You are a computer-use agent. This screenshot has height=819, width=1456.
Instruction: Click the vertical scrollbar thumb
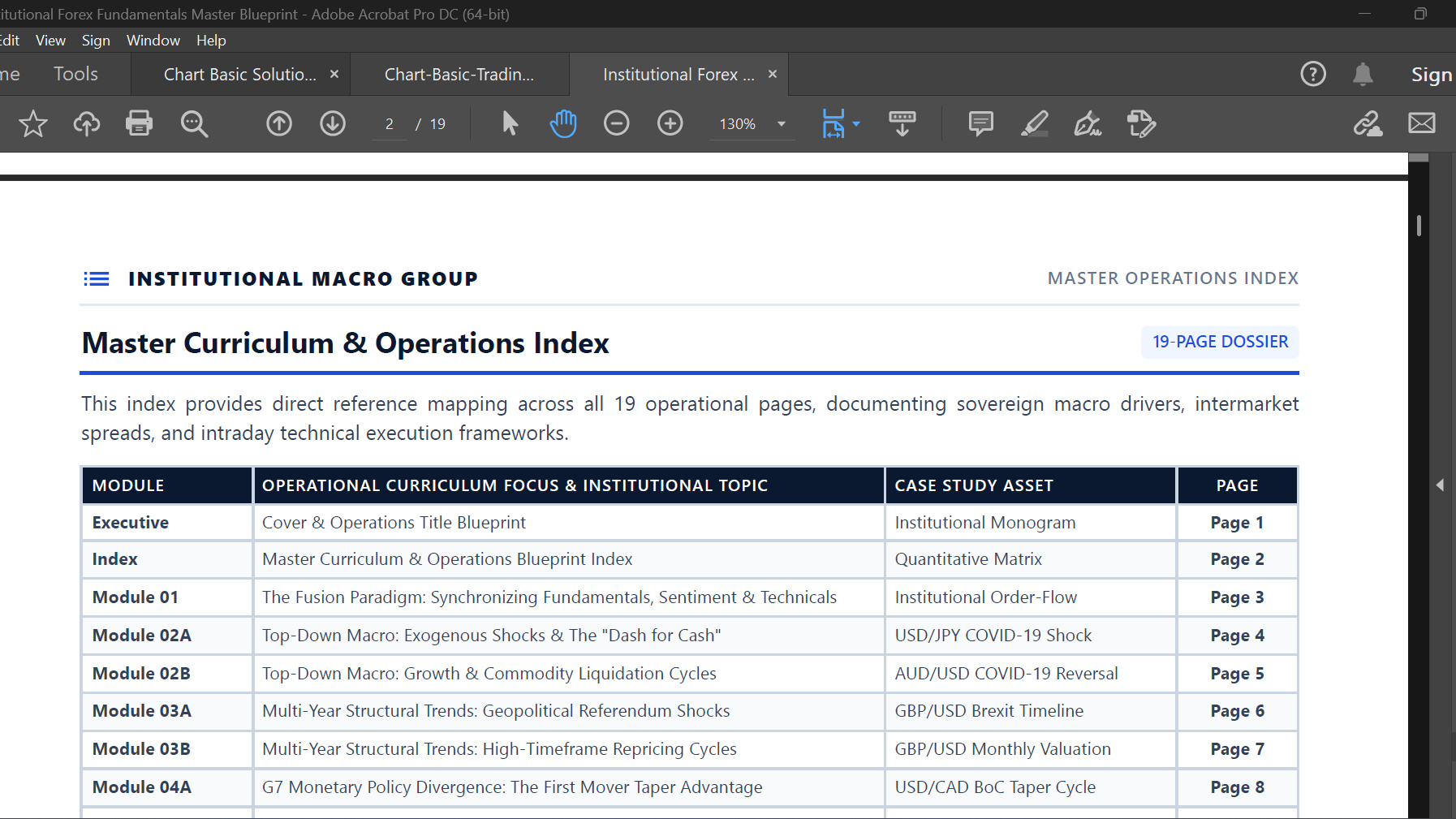click(x=1419, y=225)
